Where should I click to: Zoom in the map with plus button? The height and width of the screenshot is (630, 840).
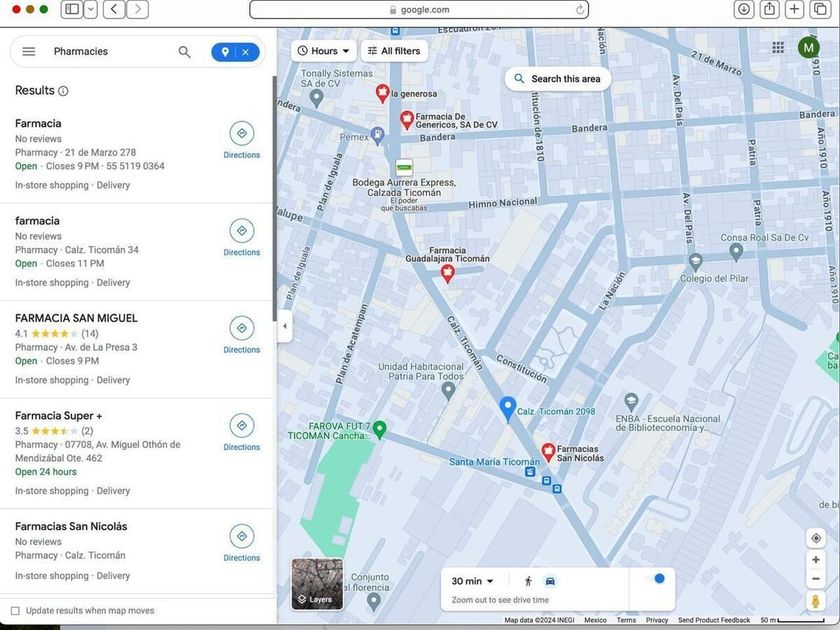pyautogui.click(x=816, y=560)
